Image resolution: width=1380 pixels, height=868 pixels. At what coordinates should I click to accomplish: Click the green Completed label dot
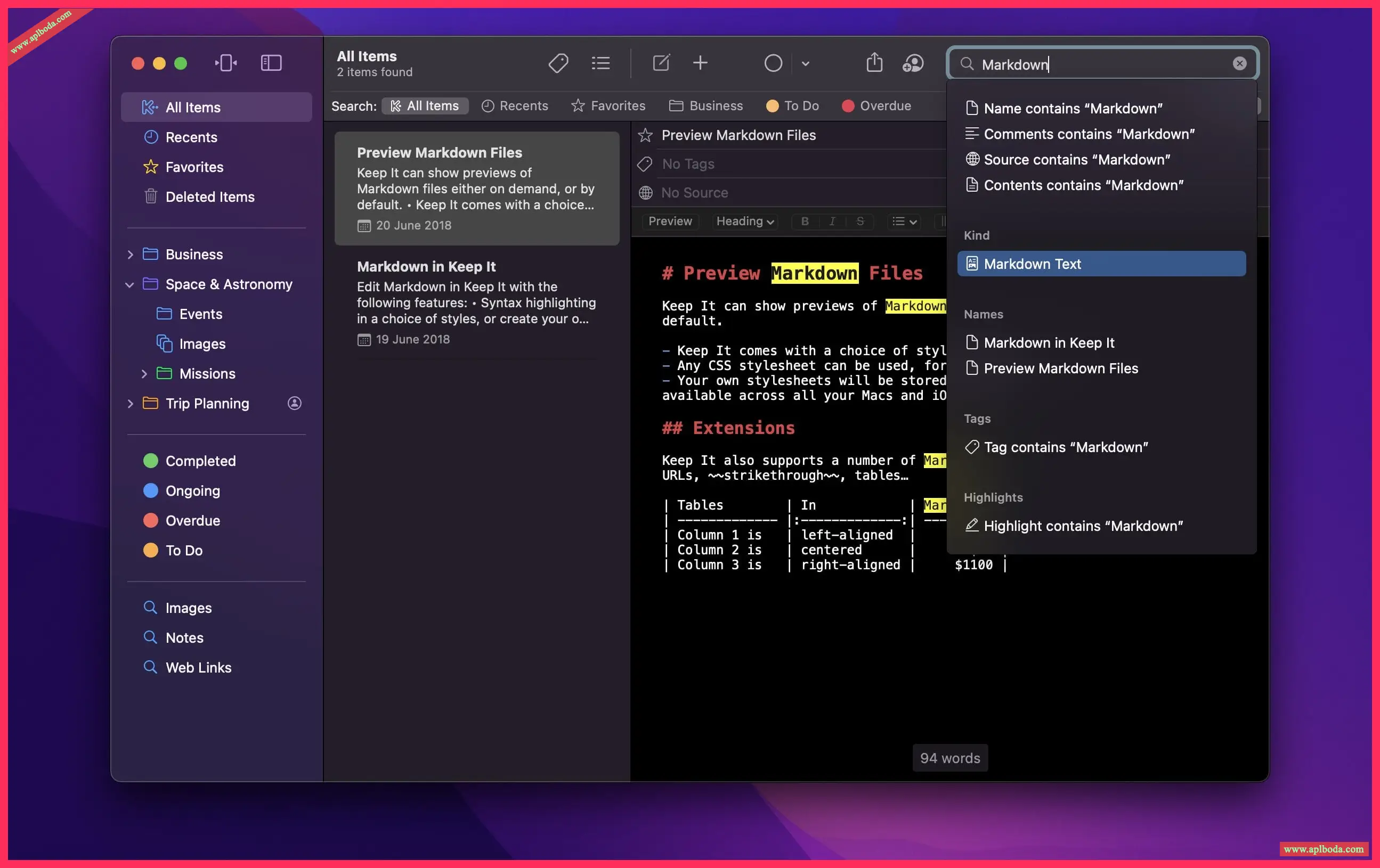tap(151, 461)
